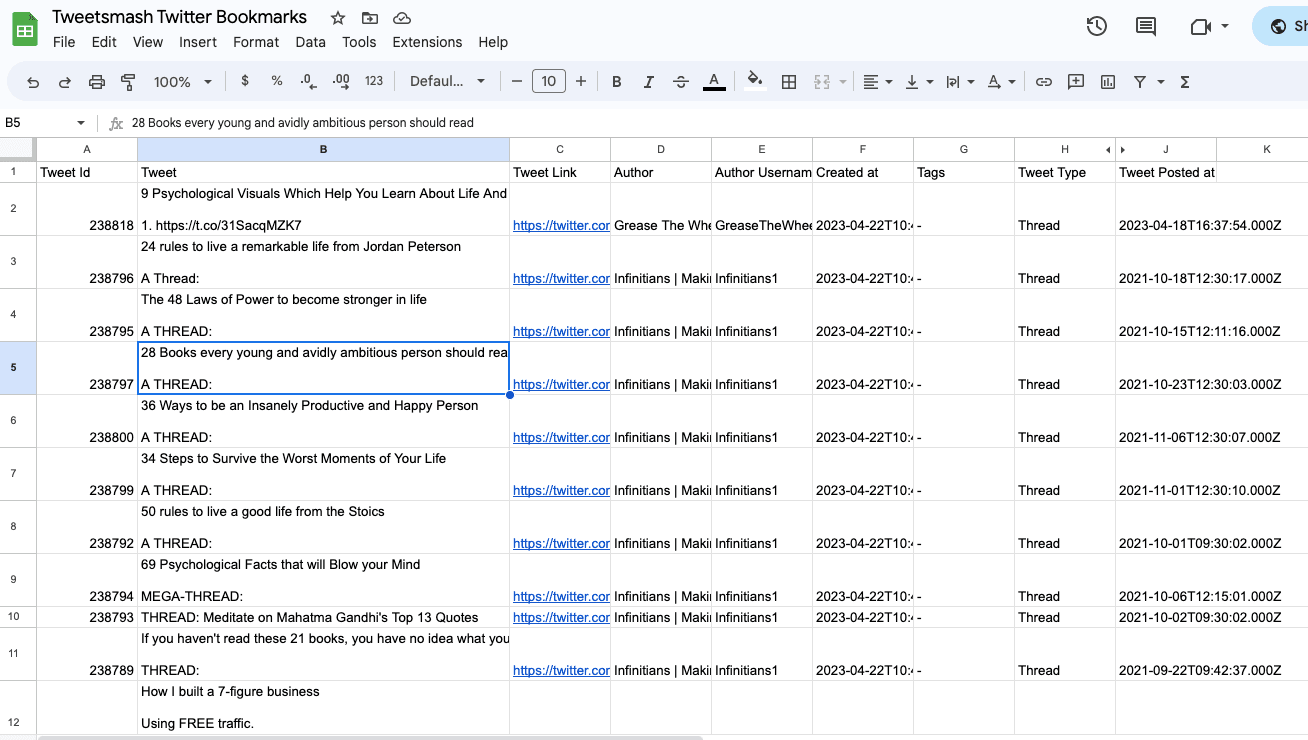Open filter views dropdown arrow
The width and height of the screenshot is (1308, 740).
tap(1161, 82)
